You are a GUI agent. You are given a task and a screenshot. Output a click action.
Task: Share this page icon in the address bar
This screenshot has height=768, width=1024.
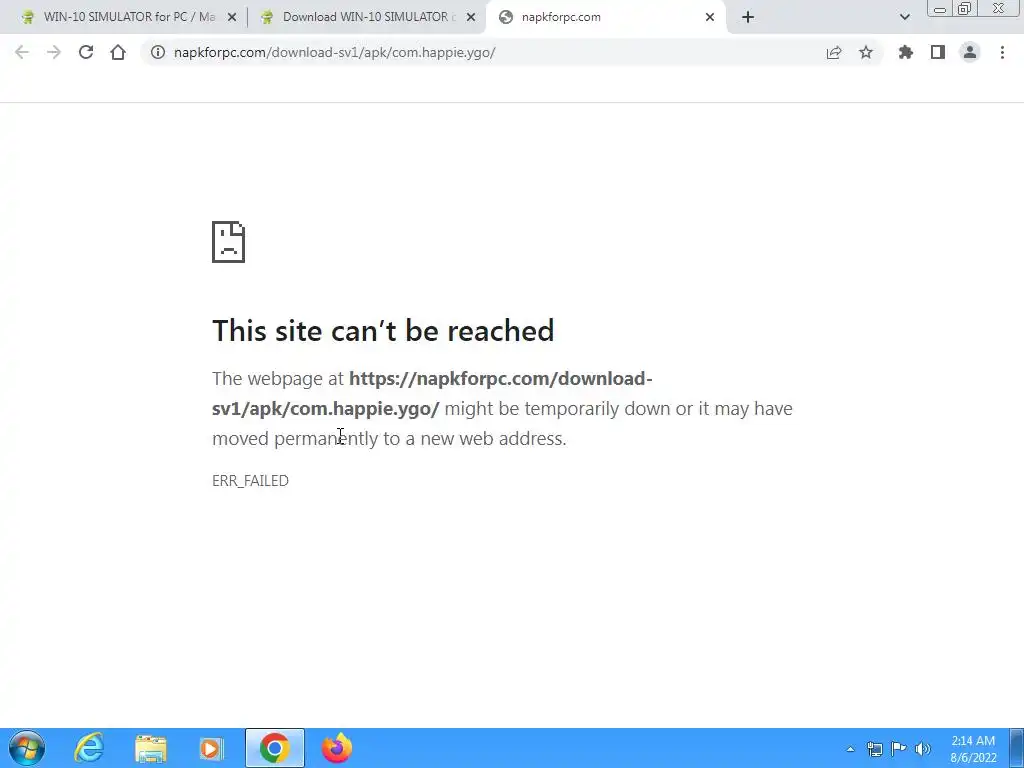pos(834,52)
